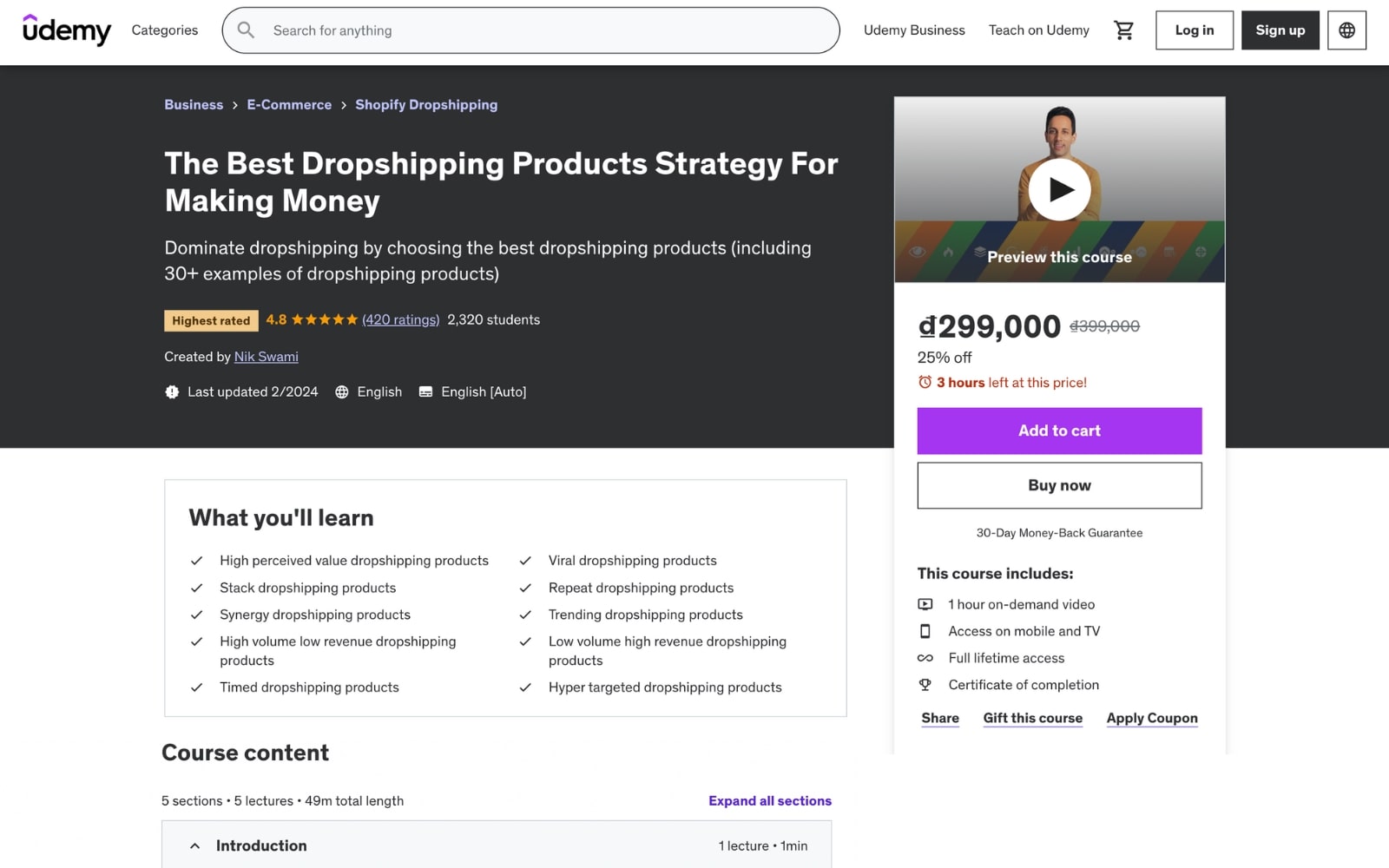The height and width of the screenshot is (868, 1389).
Task: Open the shopping cart icon
Action: (x=1123, y=30)
